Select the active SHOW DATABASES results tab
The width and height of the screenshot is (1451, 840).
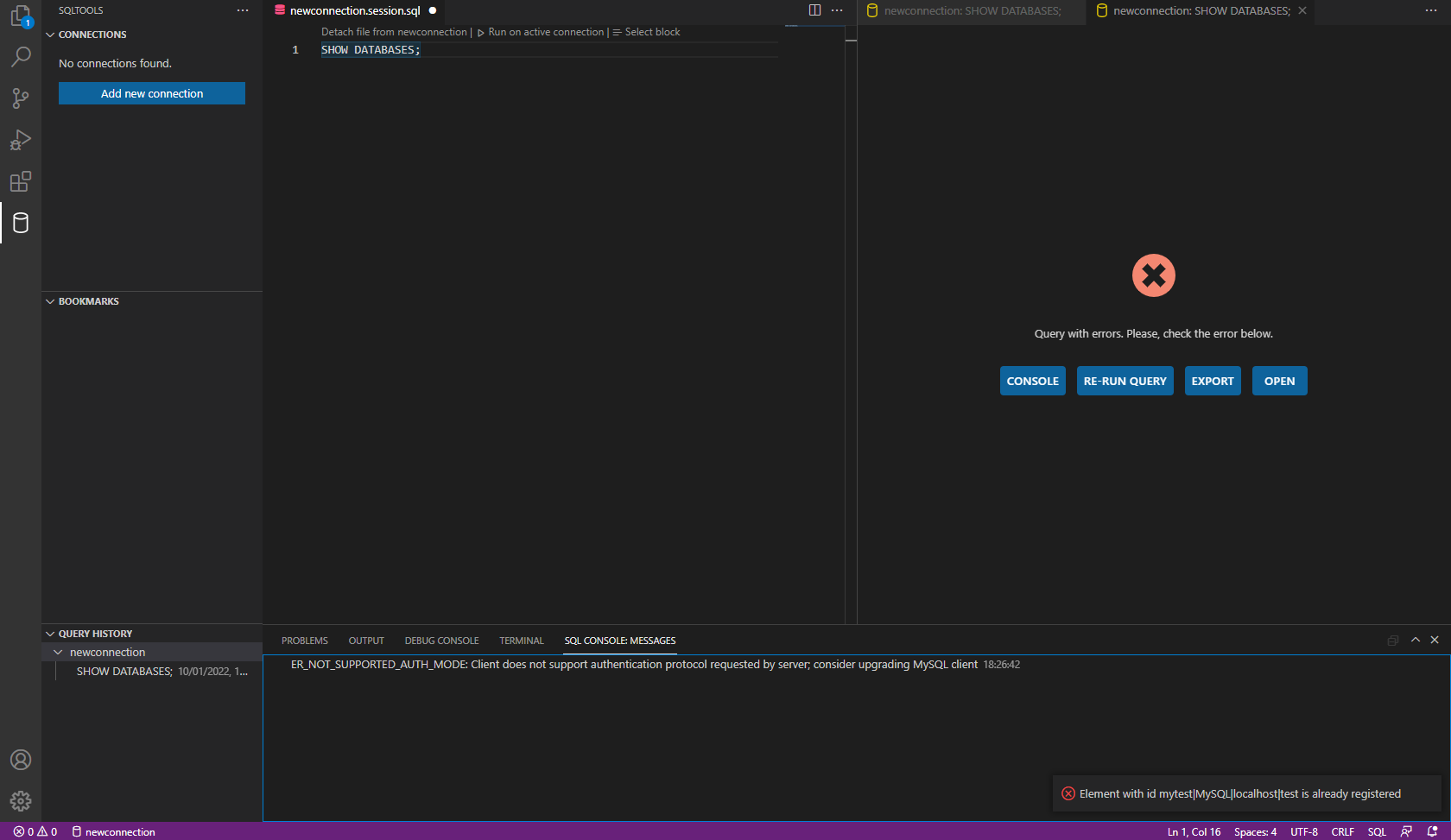pos(1201,10)
